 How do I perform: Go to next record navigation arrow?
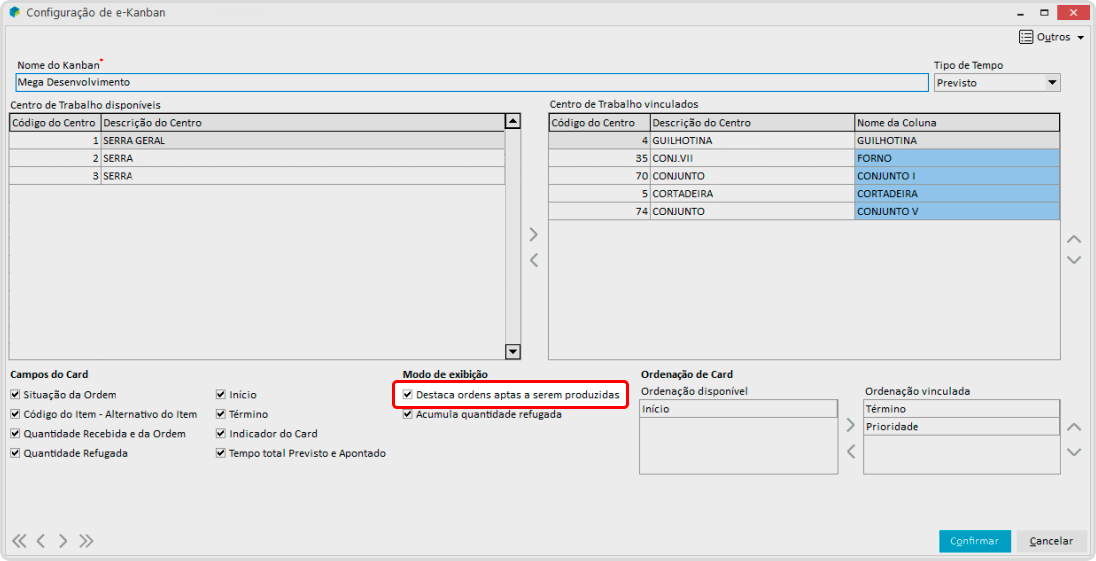[x=63, y=541]
